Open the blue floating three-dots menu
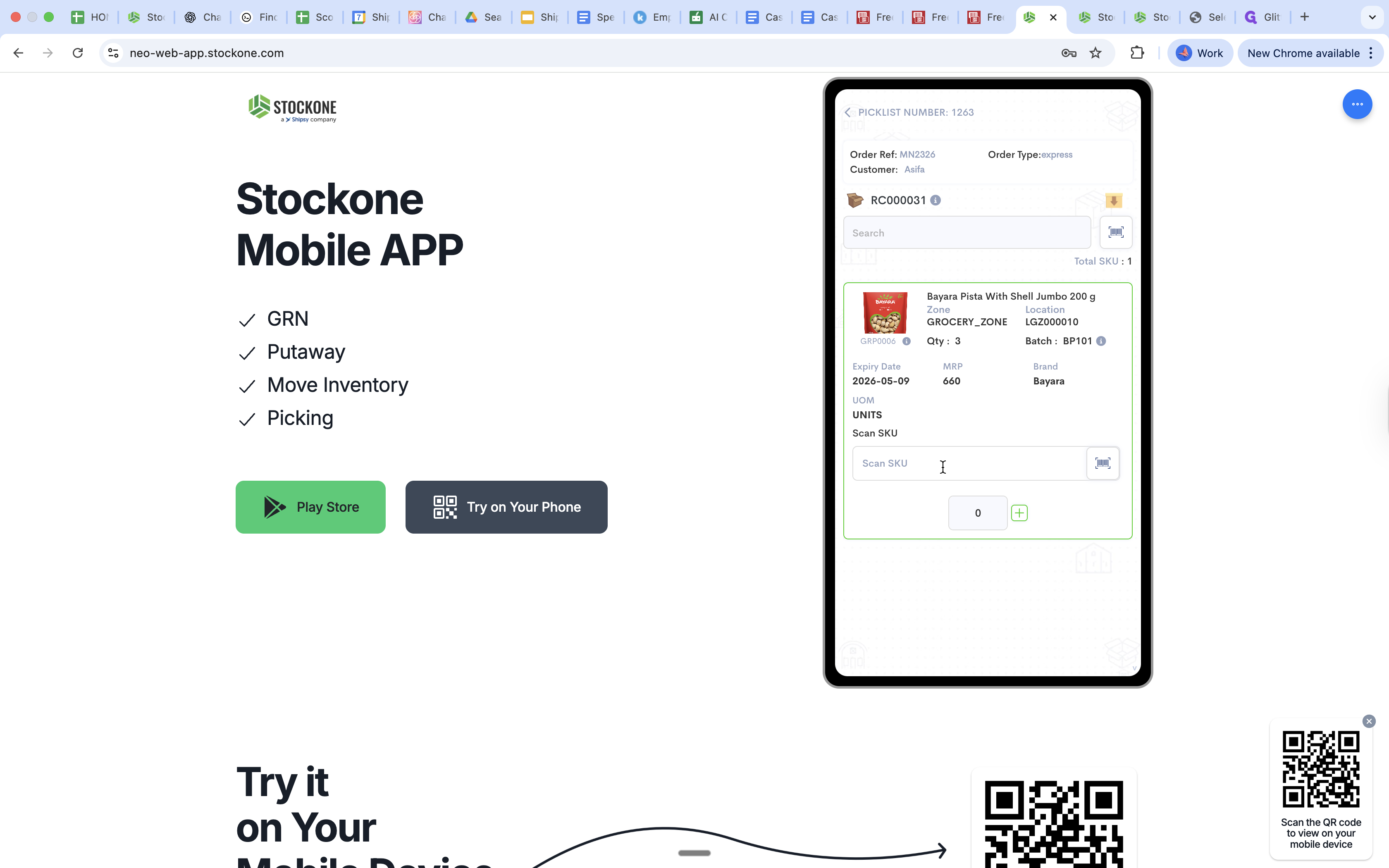 pyautogui.click(x=1357, y=105)
